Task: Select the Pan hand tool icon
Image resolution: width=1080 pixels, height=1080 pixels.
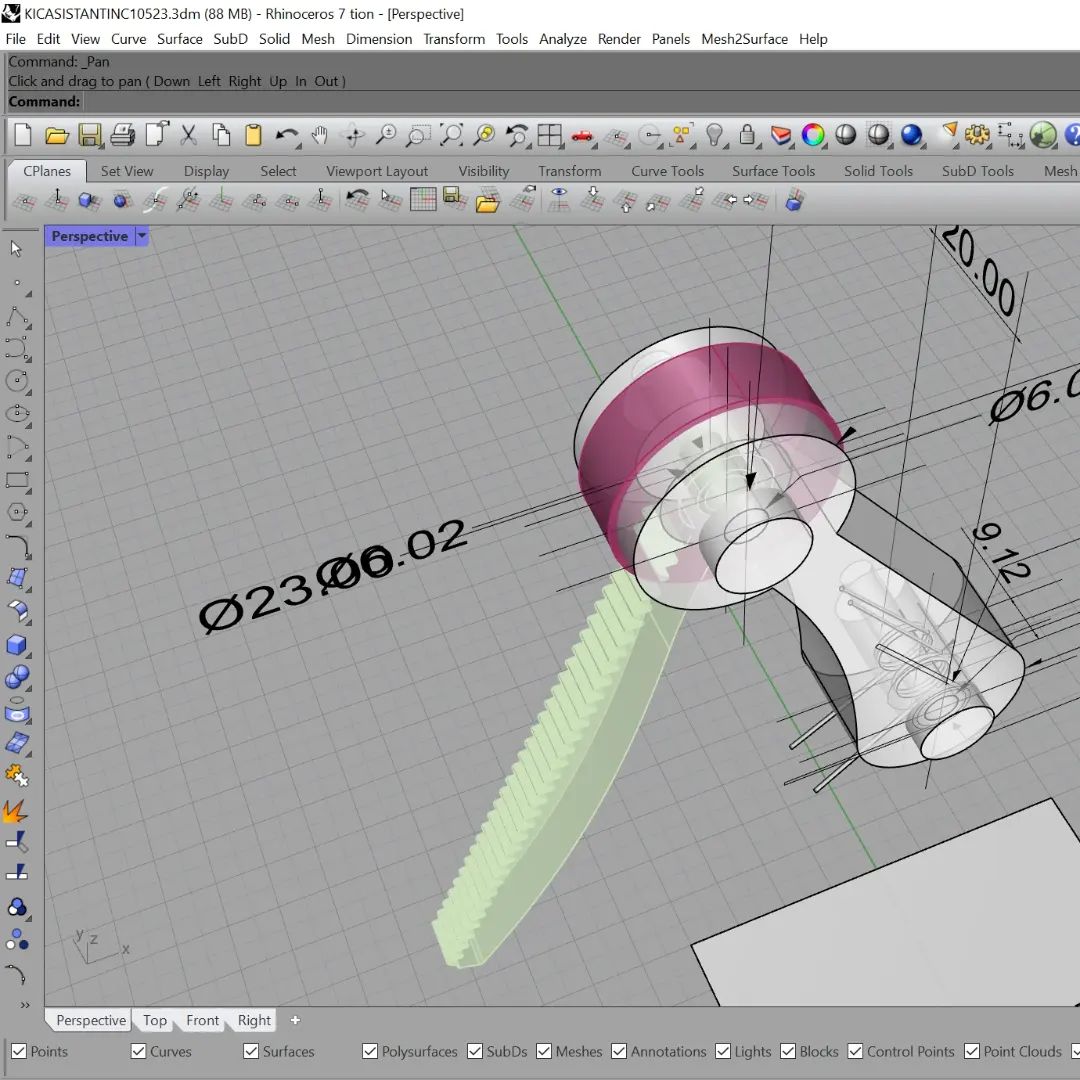Action: click(319, 135)
